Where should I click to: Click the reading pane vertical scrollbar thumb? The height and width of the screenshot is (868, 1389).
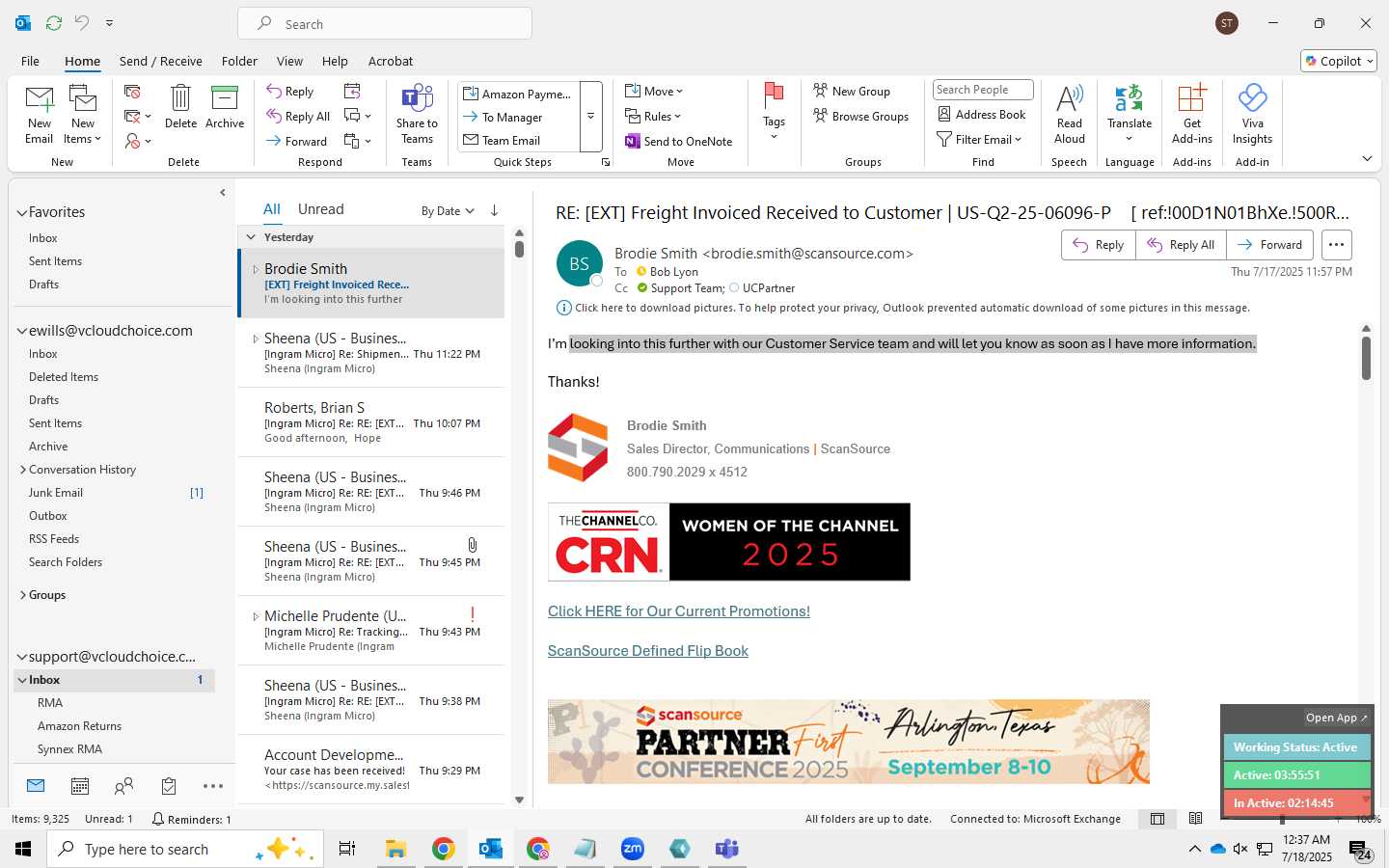point(1366,358)
